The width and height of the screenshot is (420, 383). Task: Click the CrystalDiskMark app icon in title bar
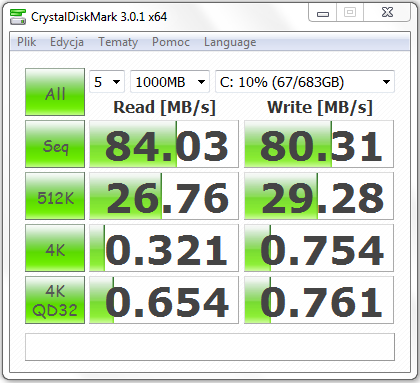(x=18, y=17)
